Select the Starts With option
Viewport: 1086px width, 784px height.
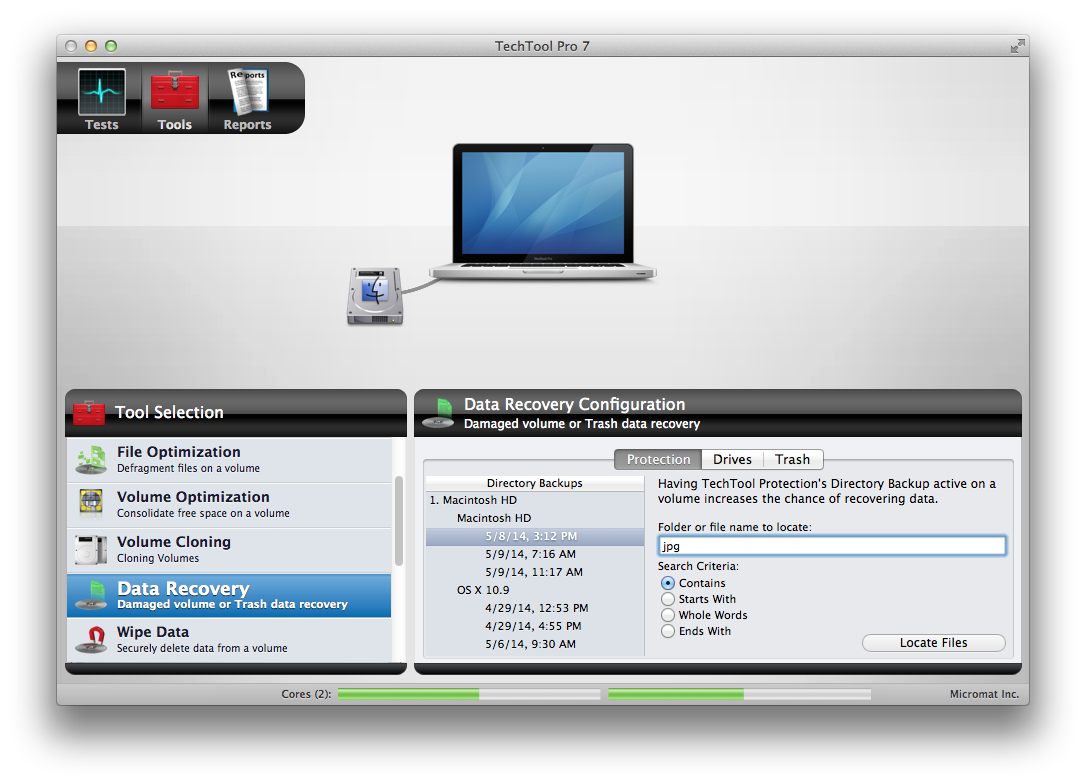coord(666,599)
